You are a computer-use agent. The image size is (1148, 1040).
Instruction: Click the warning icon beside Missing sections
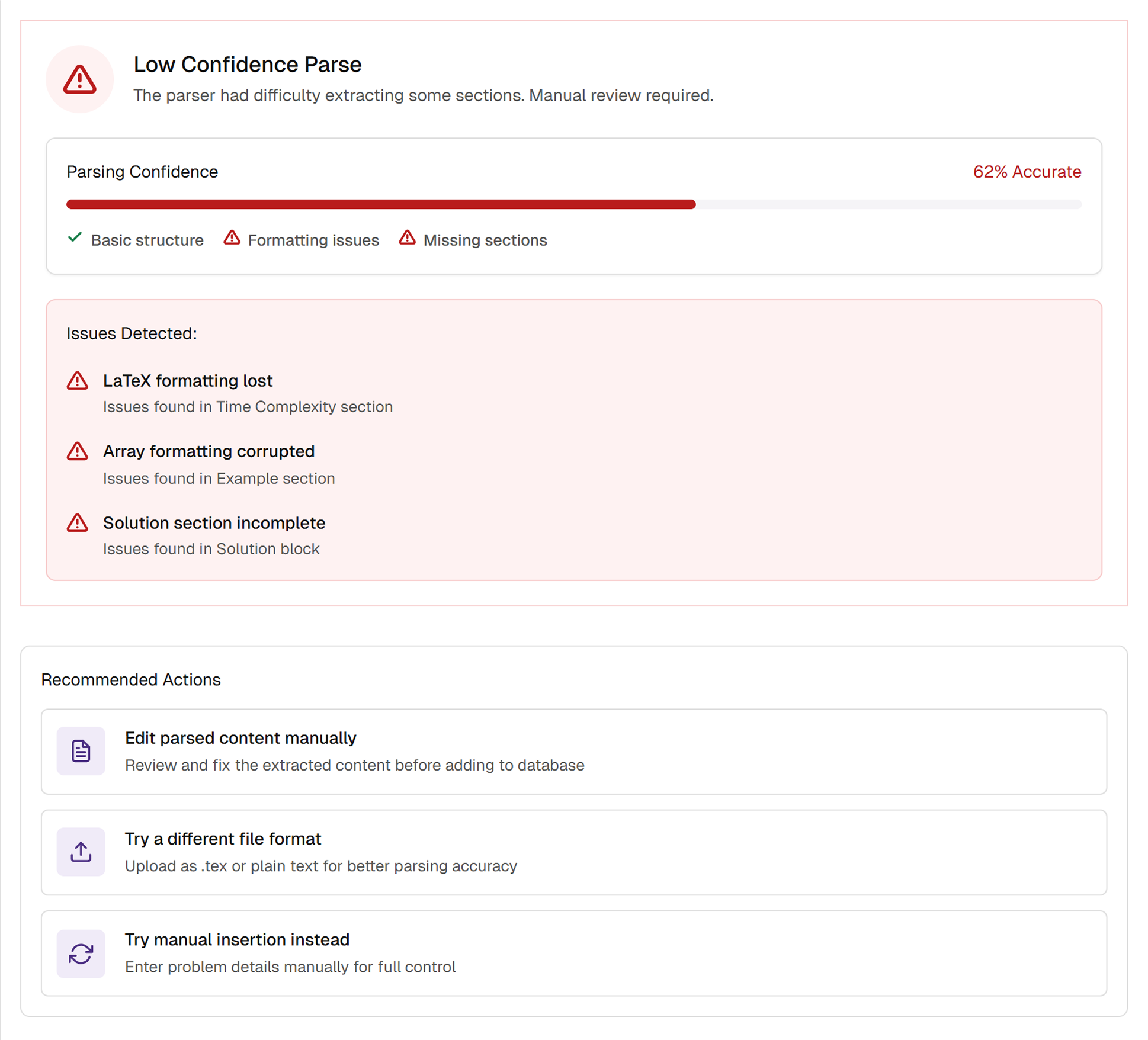[407, 237]
